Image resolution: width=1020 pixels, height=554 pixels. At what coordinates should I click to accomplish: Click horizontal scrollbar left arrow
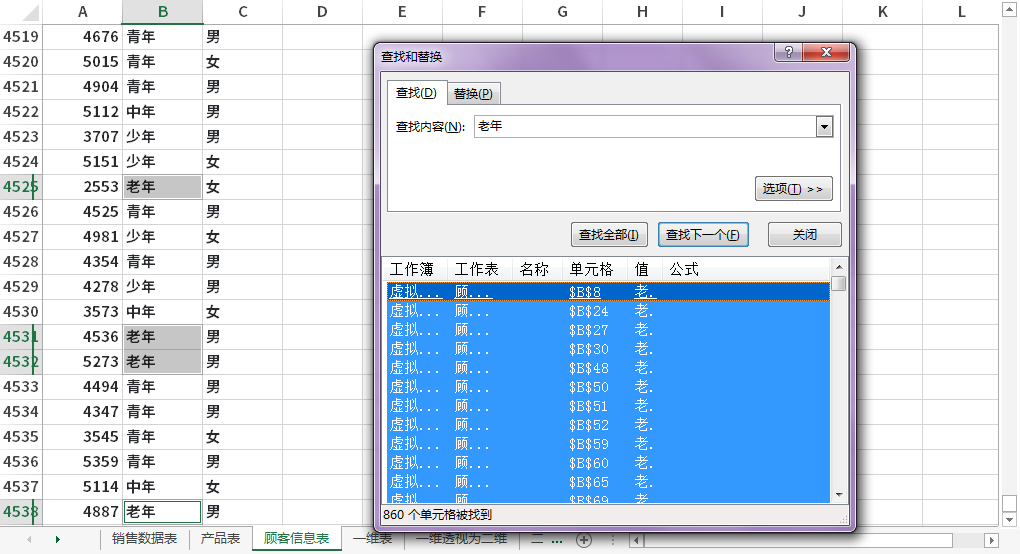(637, 540)
